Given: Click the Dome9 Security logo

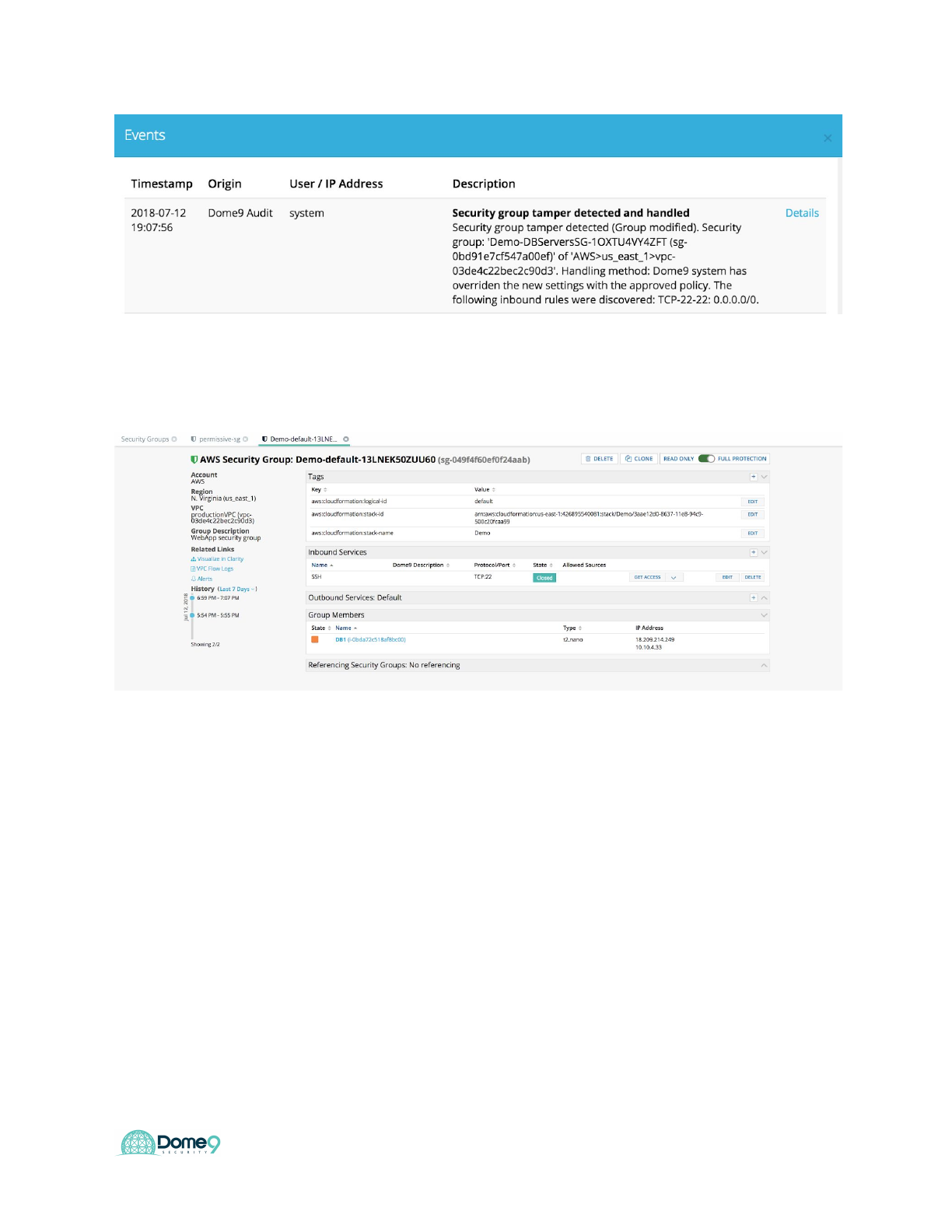Looking at the screenshot, I should point(170,1143).
